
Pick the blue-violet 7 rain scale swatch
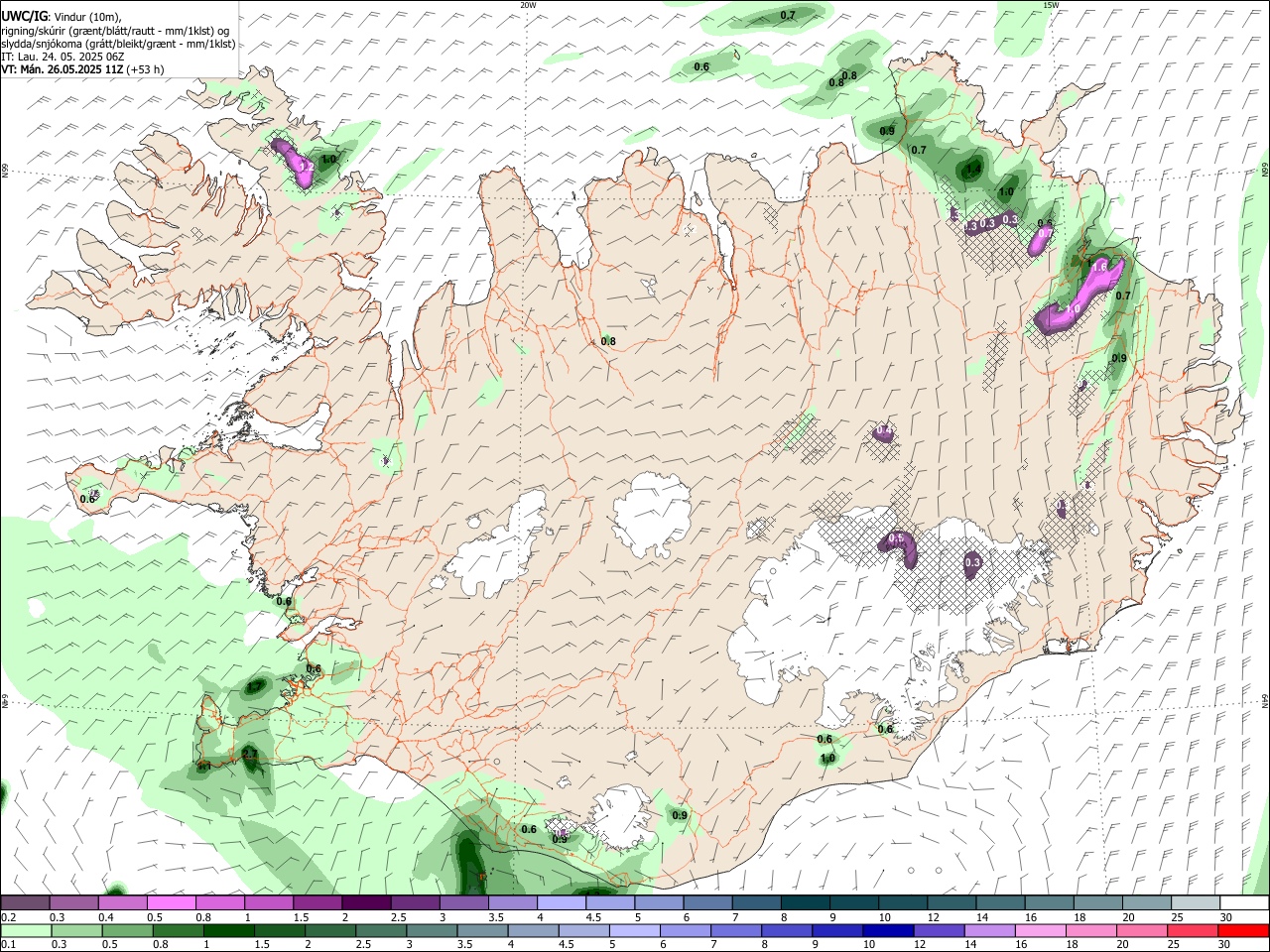pos(736,931)
